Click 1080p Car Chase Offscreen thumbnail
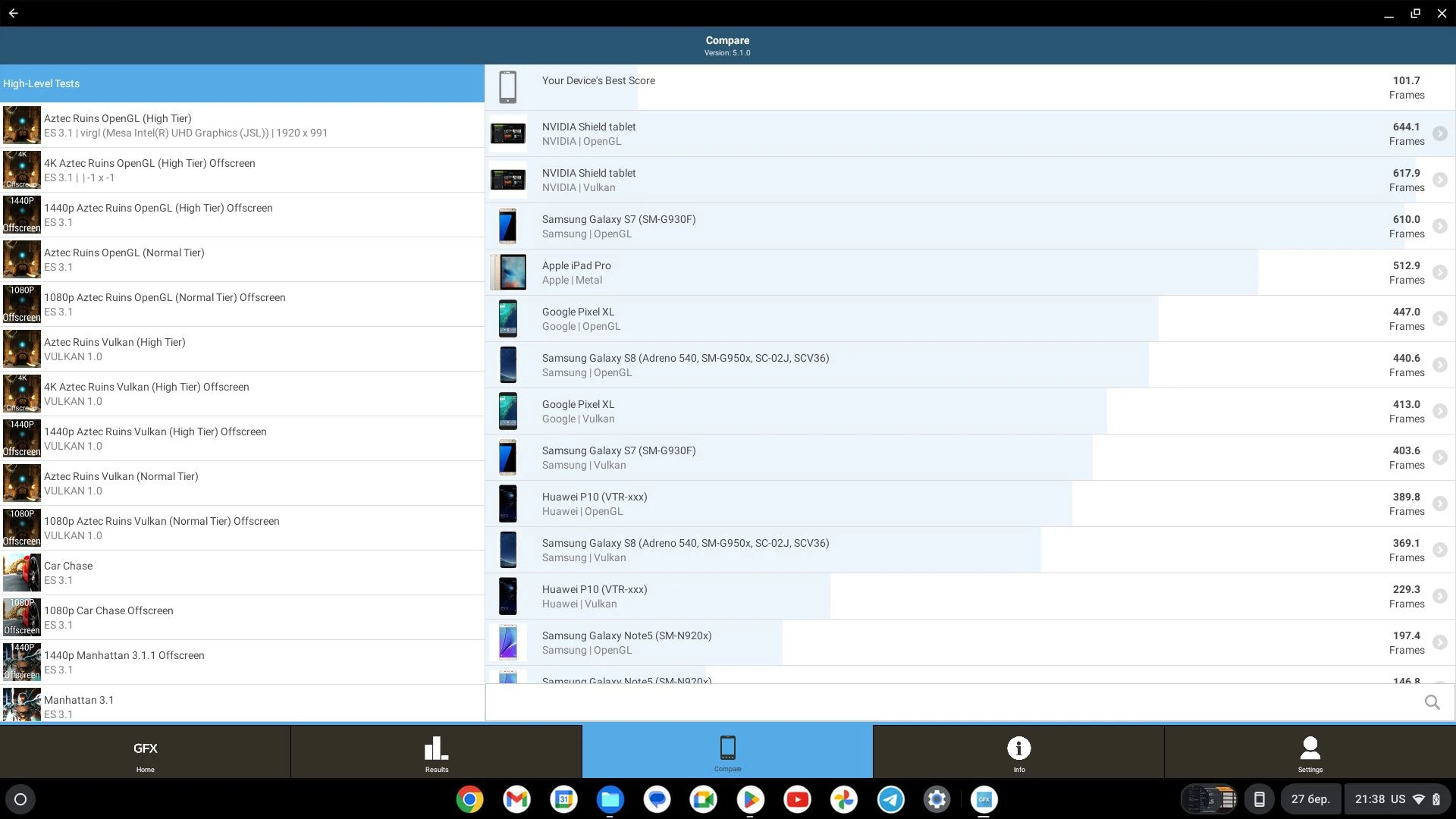1456x819 pixels. coord(22,617)
